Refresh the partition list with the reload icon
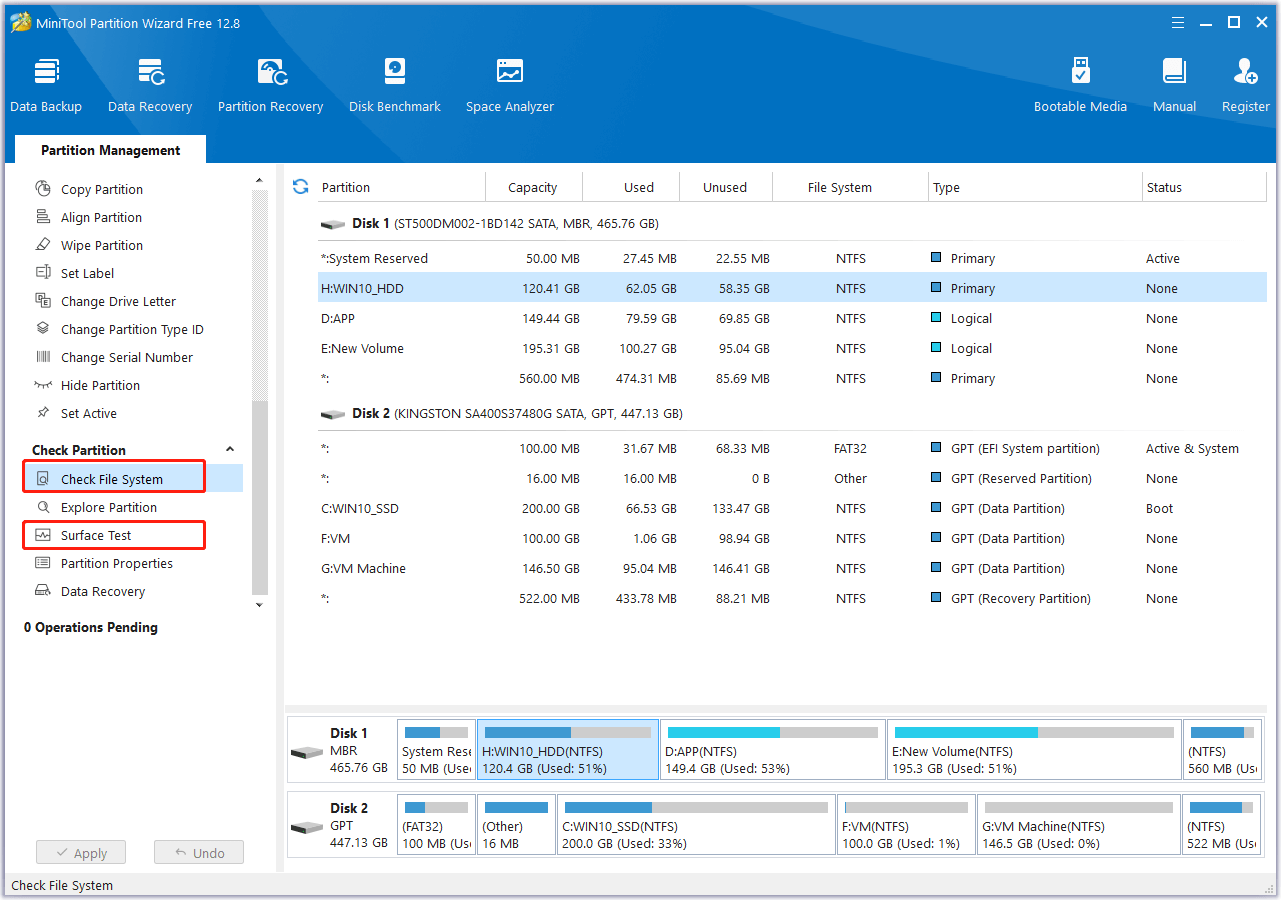The width and height of the screenshot is (1281, 900). pos(300,187)
